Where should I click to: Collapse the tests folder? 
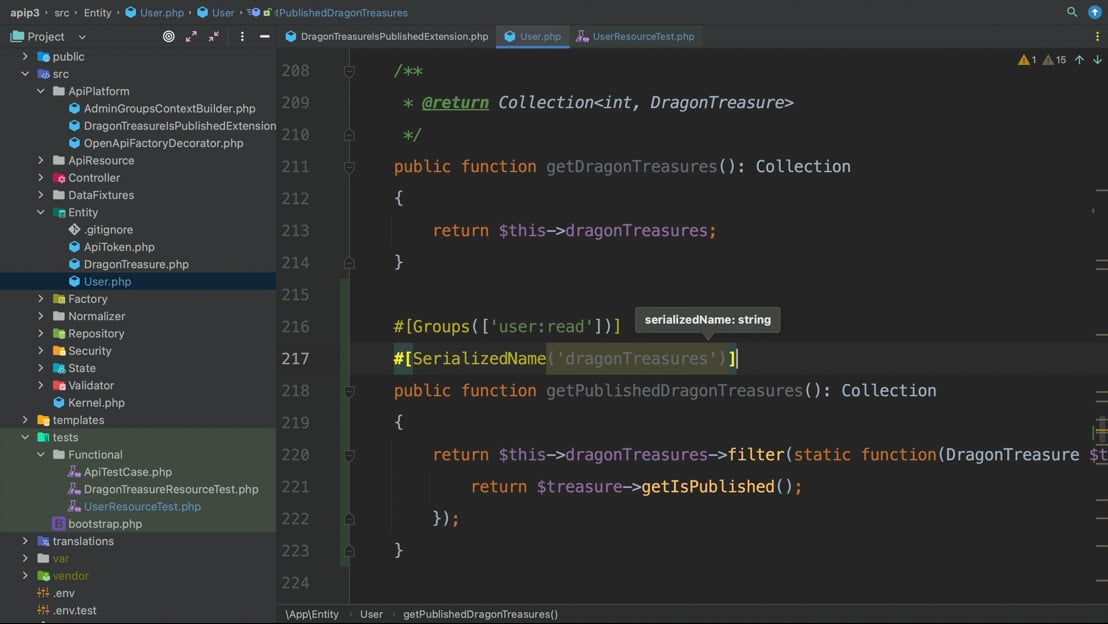tap(25, 437)
